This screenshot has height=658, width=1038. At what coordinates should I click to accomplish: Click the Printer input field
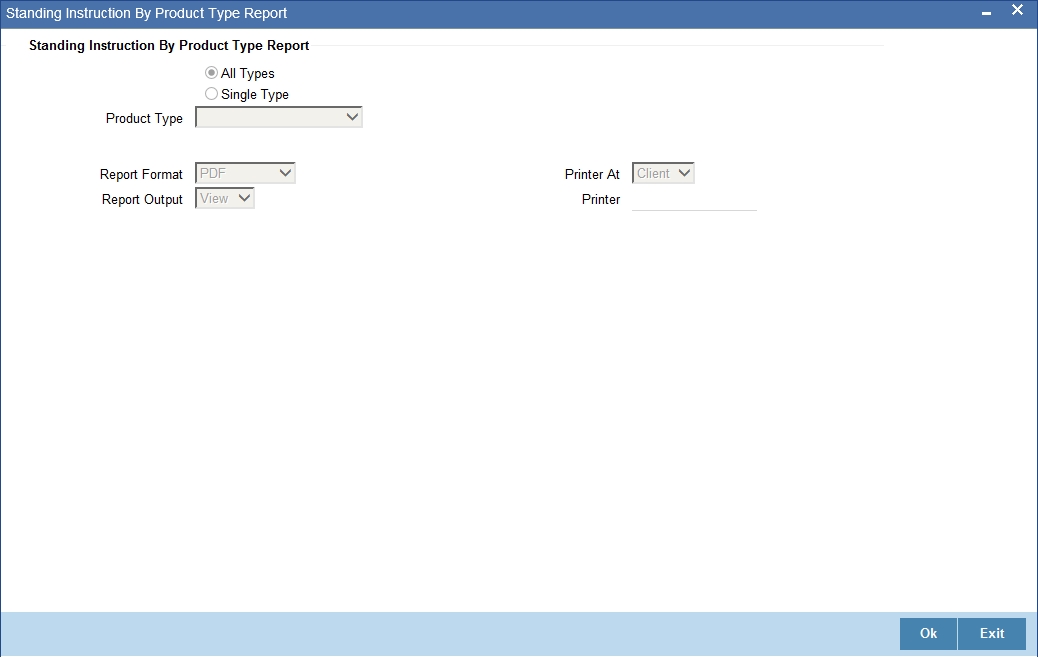[x=694, y=200]
